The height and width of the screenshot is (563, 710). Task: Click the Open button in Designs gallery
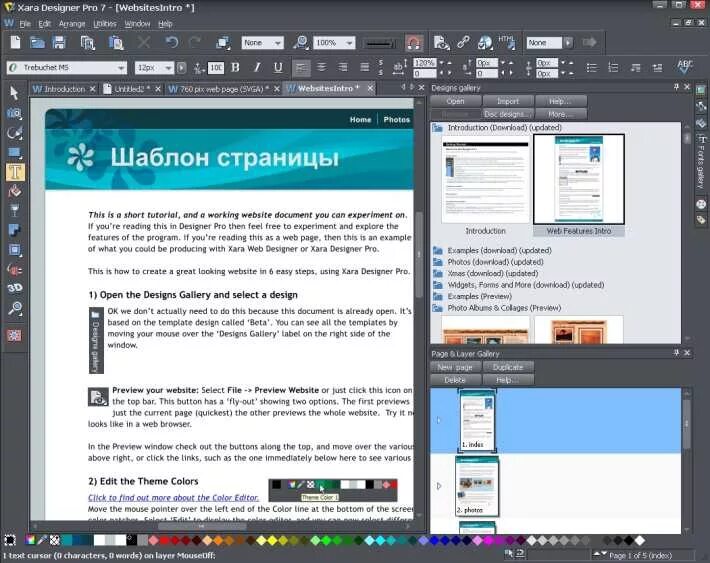(x=456, y=101)
